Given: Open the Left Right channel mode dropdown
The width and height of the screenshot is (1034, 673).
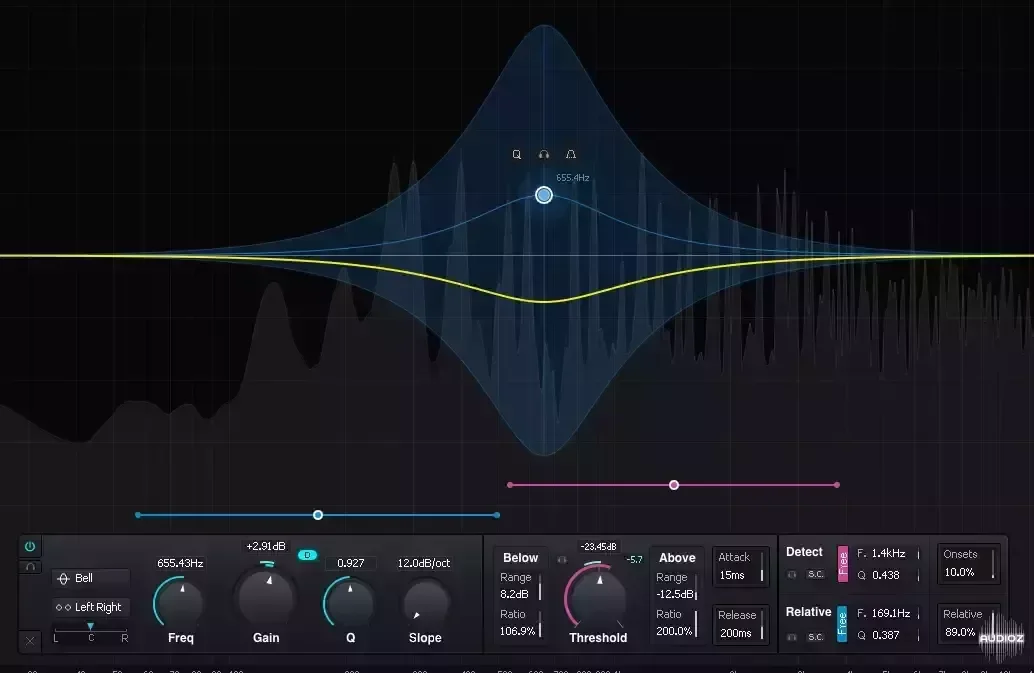Looking at the screenshot, I should [91, 607].
